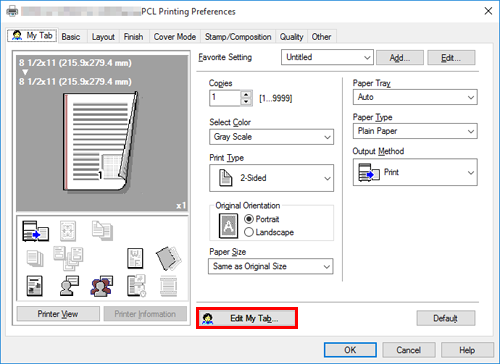The image size is (500, 364).
Task: Click the single gray user with card icon
Action: tap(69, 286)
